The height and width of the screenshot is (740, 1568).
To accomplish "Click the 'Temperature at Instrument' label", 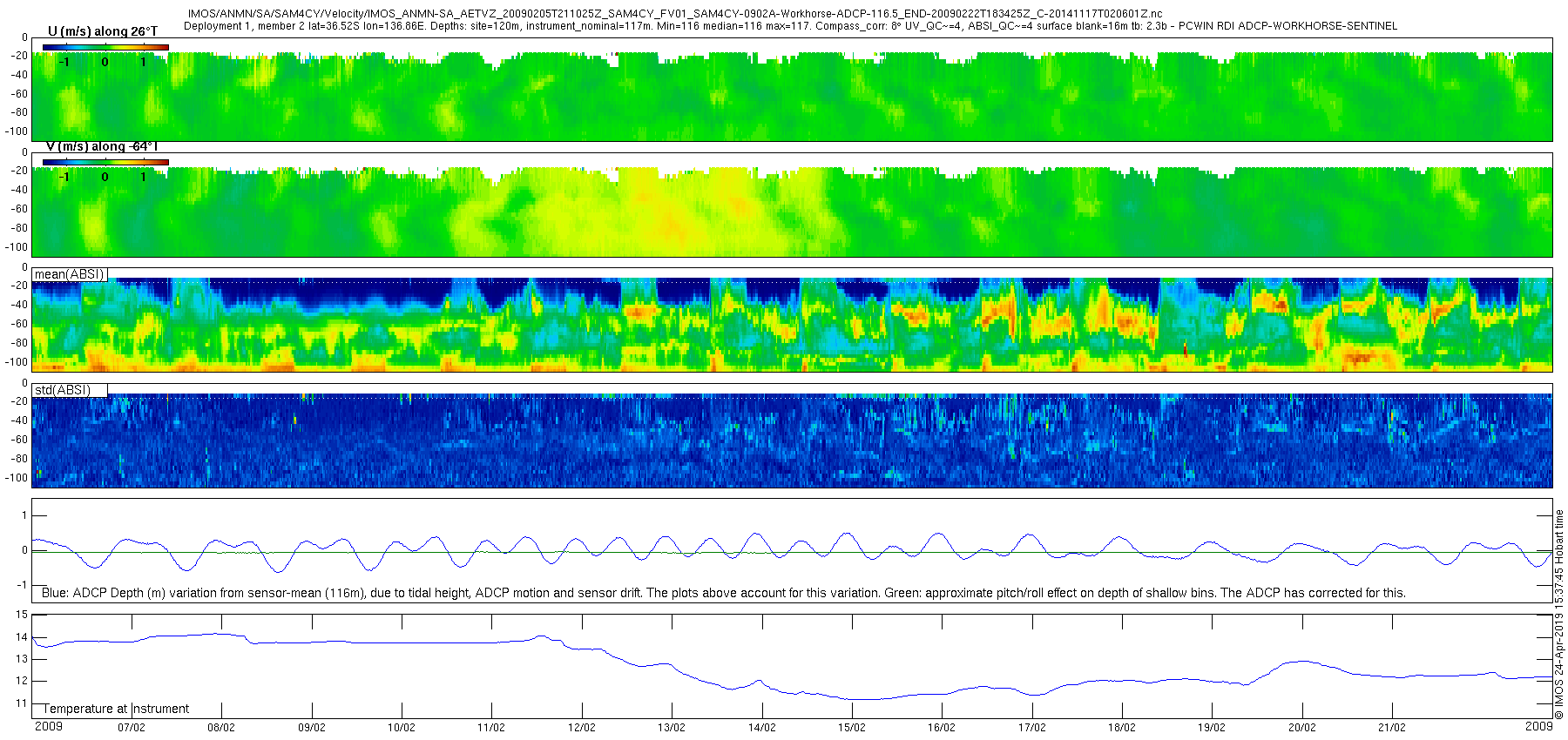I will [116, 709].
